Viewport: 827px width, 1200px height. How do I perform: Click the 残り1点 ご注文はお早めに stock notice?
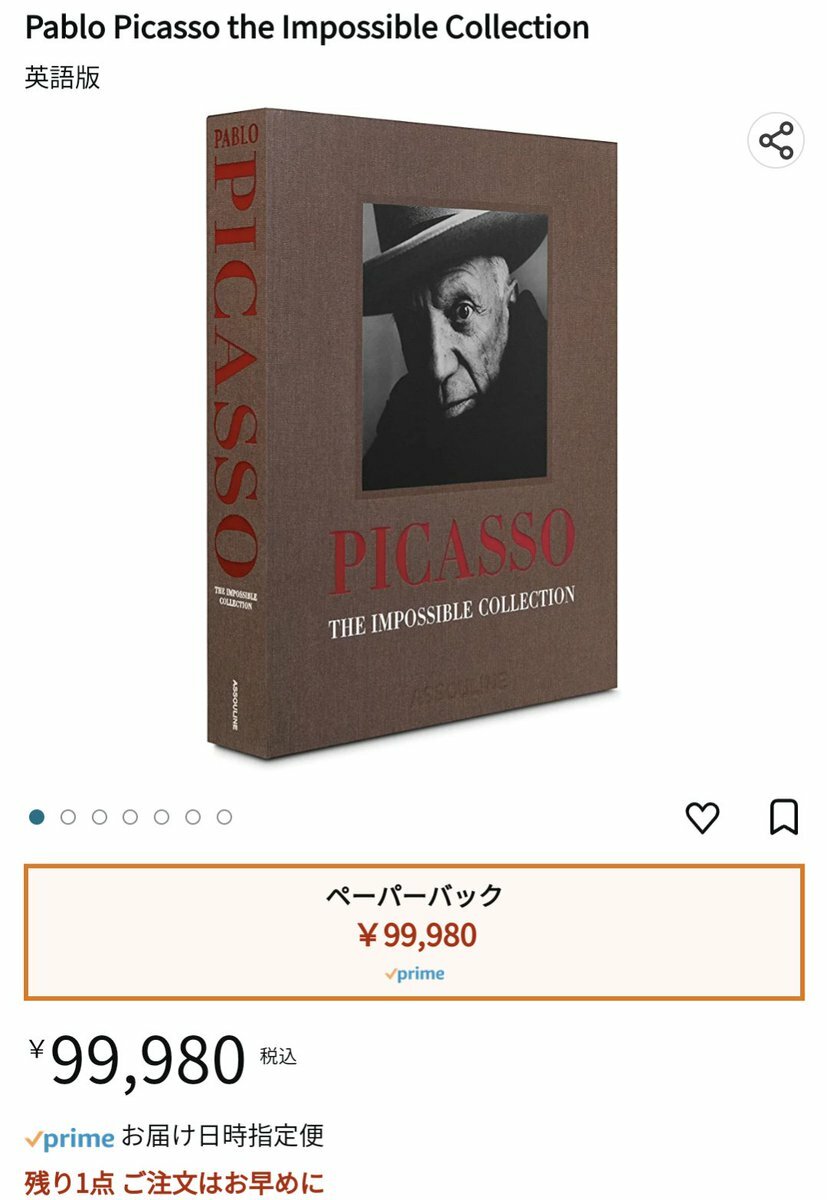(x=174, y=1184)
